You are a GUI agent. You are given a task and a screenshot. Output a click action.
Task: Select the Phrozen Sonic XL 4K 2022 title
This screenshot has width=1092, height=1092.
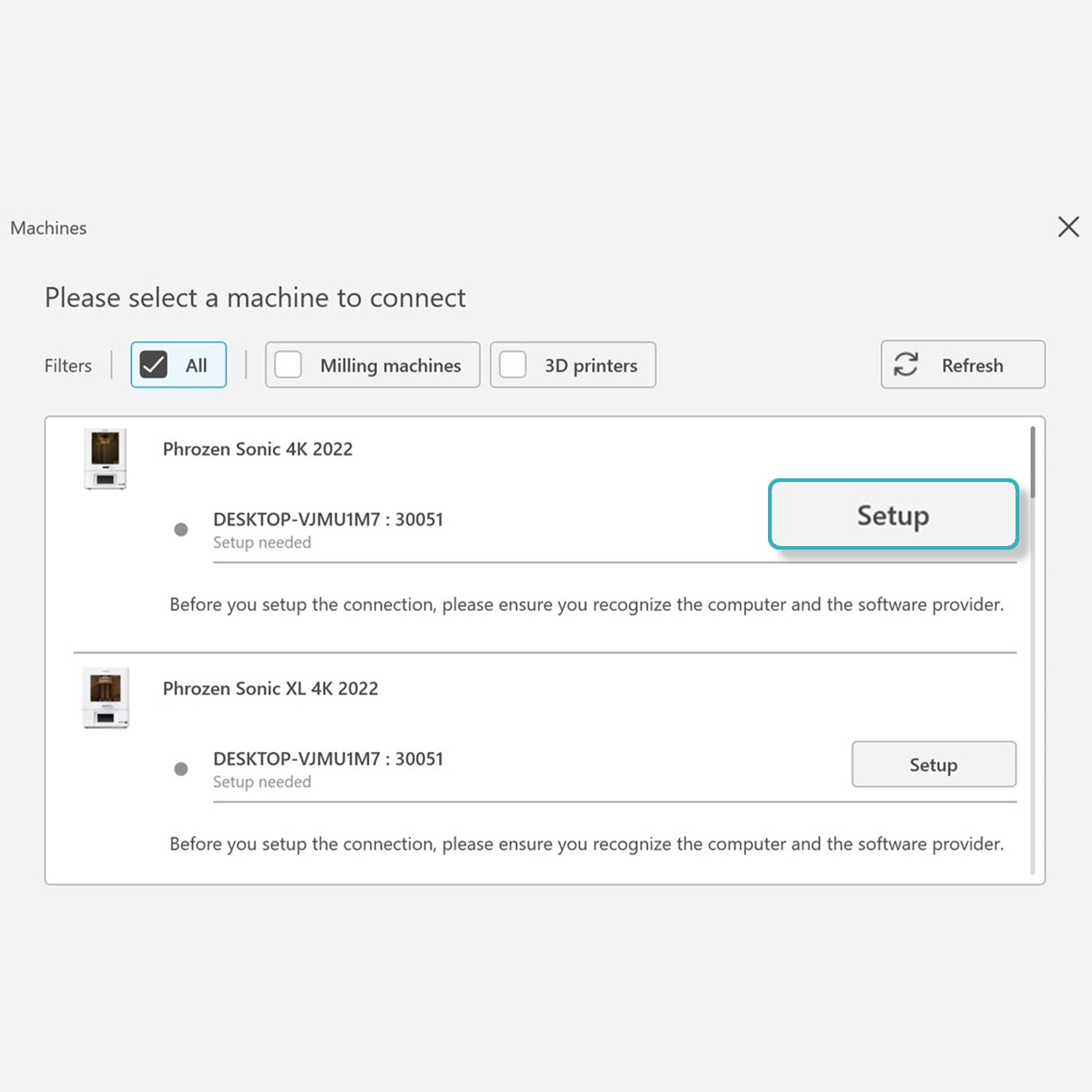pos(270,689)
